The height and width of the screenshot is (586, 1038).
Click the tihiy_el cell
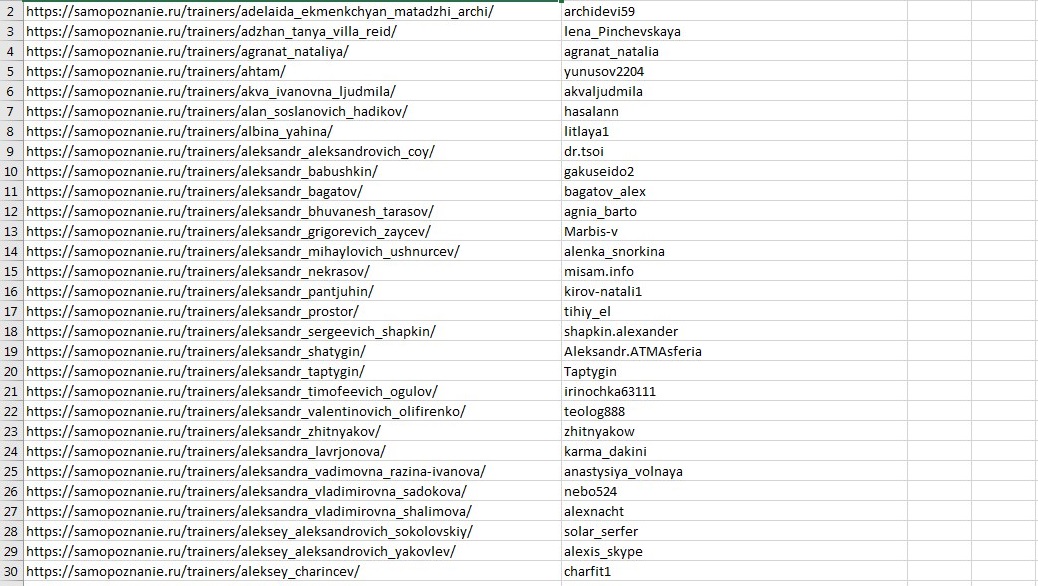pyautogui.click(x=734, y=311)
